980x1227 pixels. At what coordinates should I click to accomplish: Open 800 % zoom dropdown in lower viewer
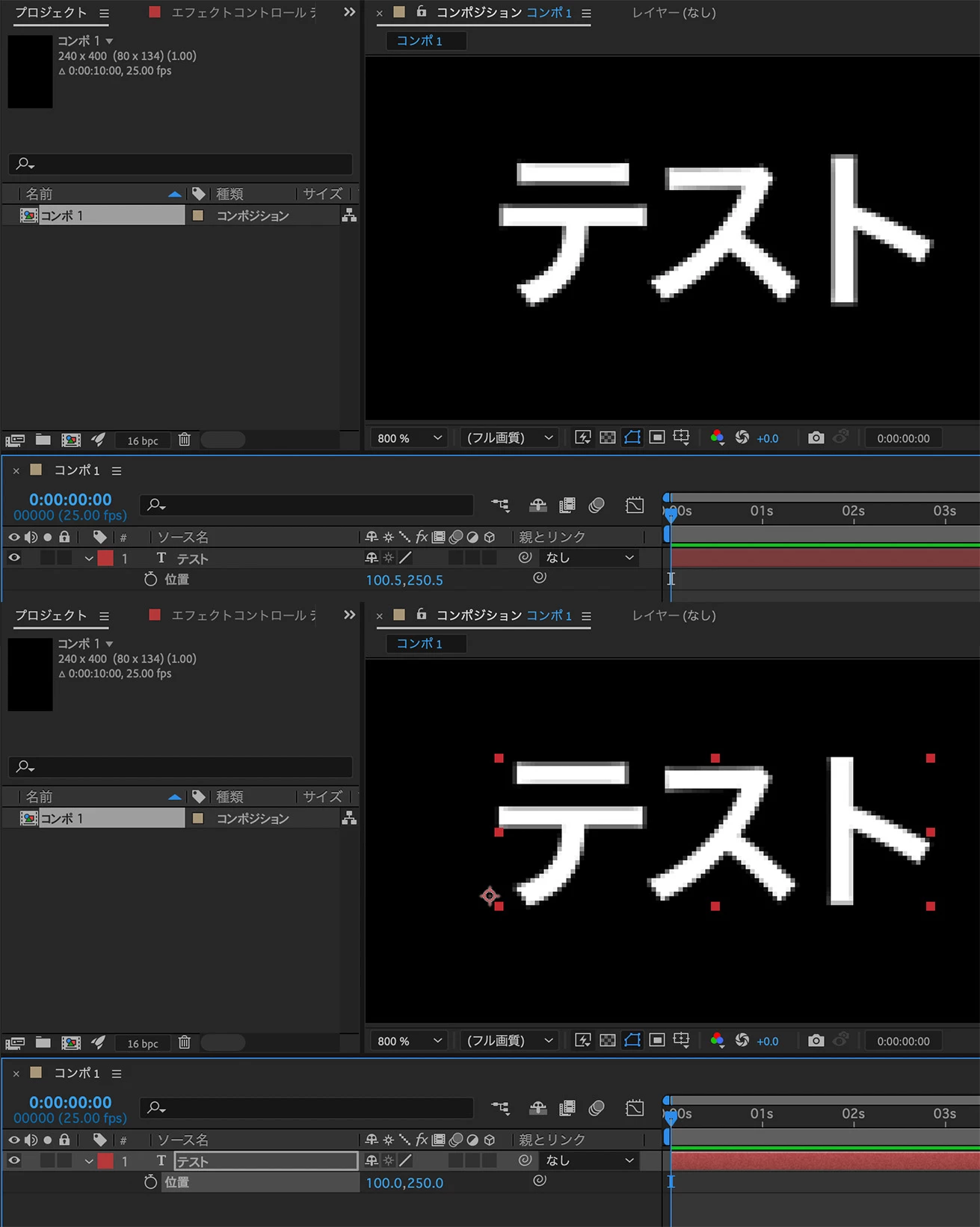(x=410, y=1041)
